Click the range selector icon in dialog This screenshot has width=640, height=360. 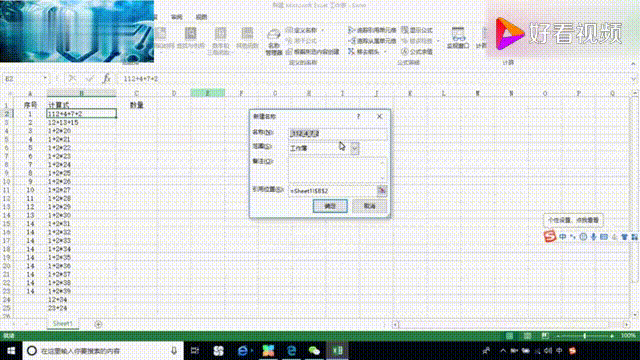382,191
